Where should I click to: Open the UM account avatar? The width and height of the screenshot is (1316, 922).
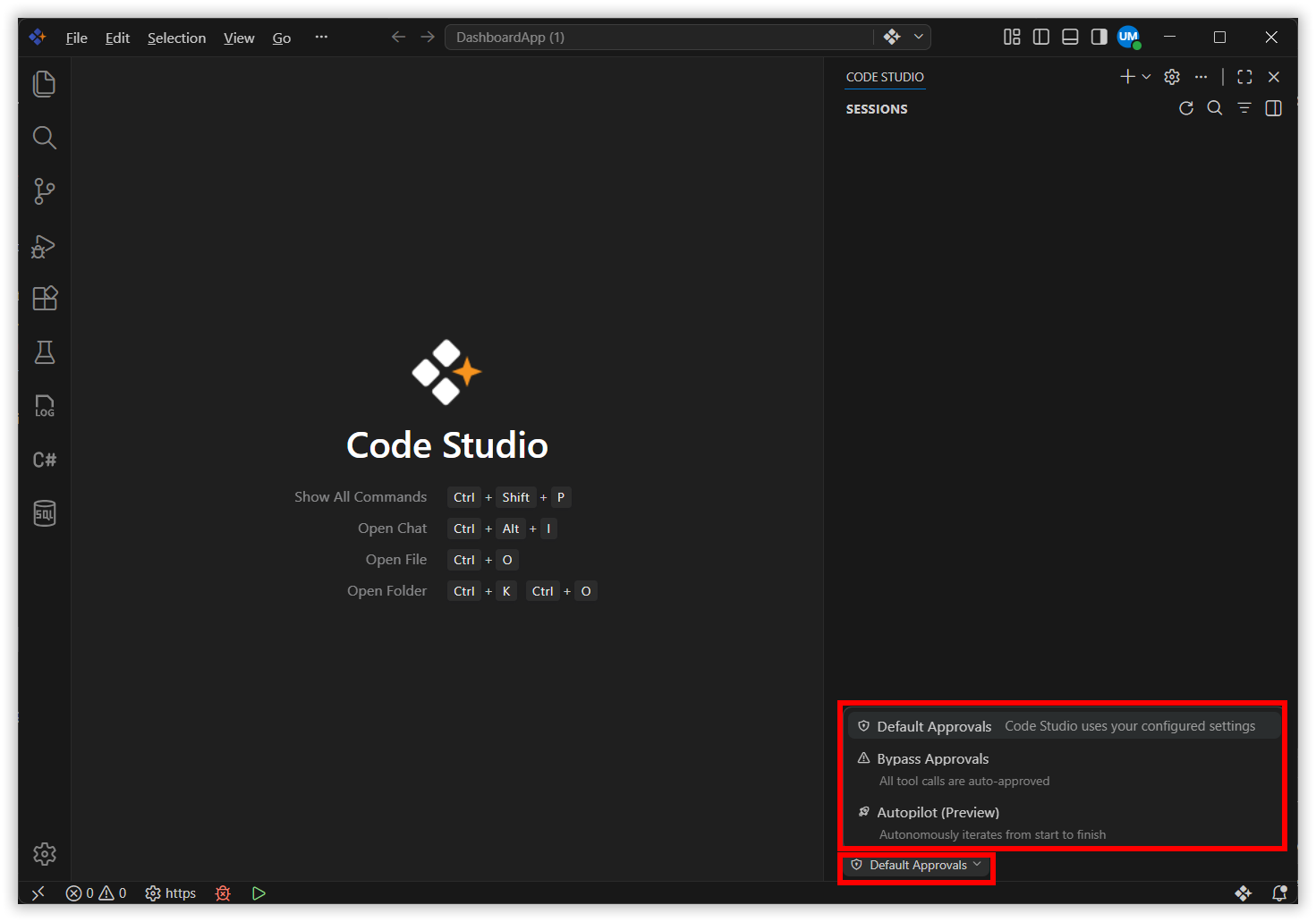coord(1129,38)
